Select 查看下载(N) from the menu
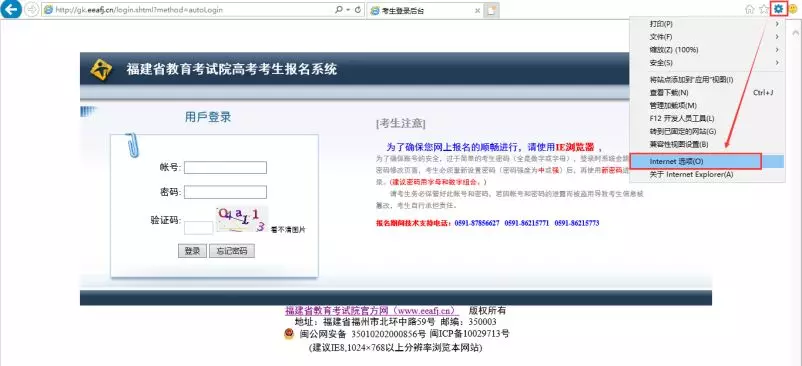 click(706, 93)
